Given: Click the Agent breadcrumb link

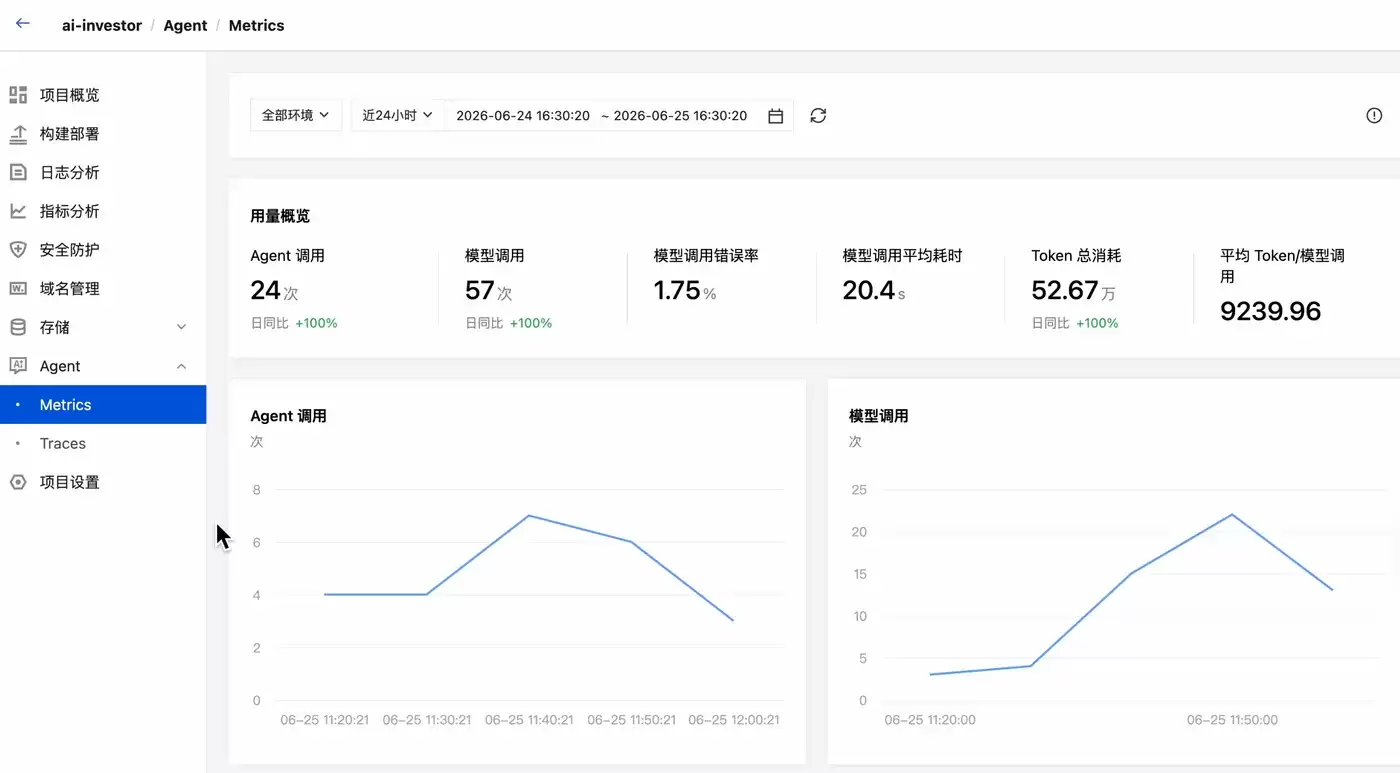Looking at the screenshot, I should (185, 25).
